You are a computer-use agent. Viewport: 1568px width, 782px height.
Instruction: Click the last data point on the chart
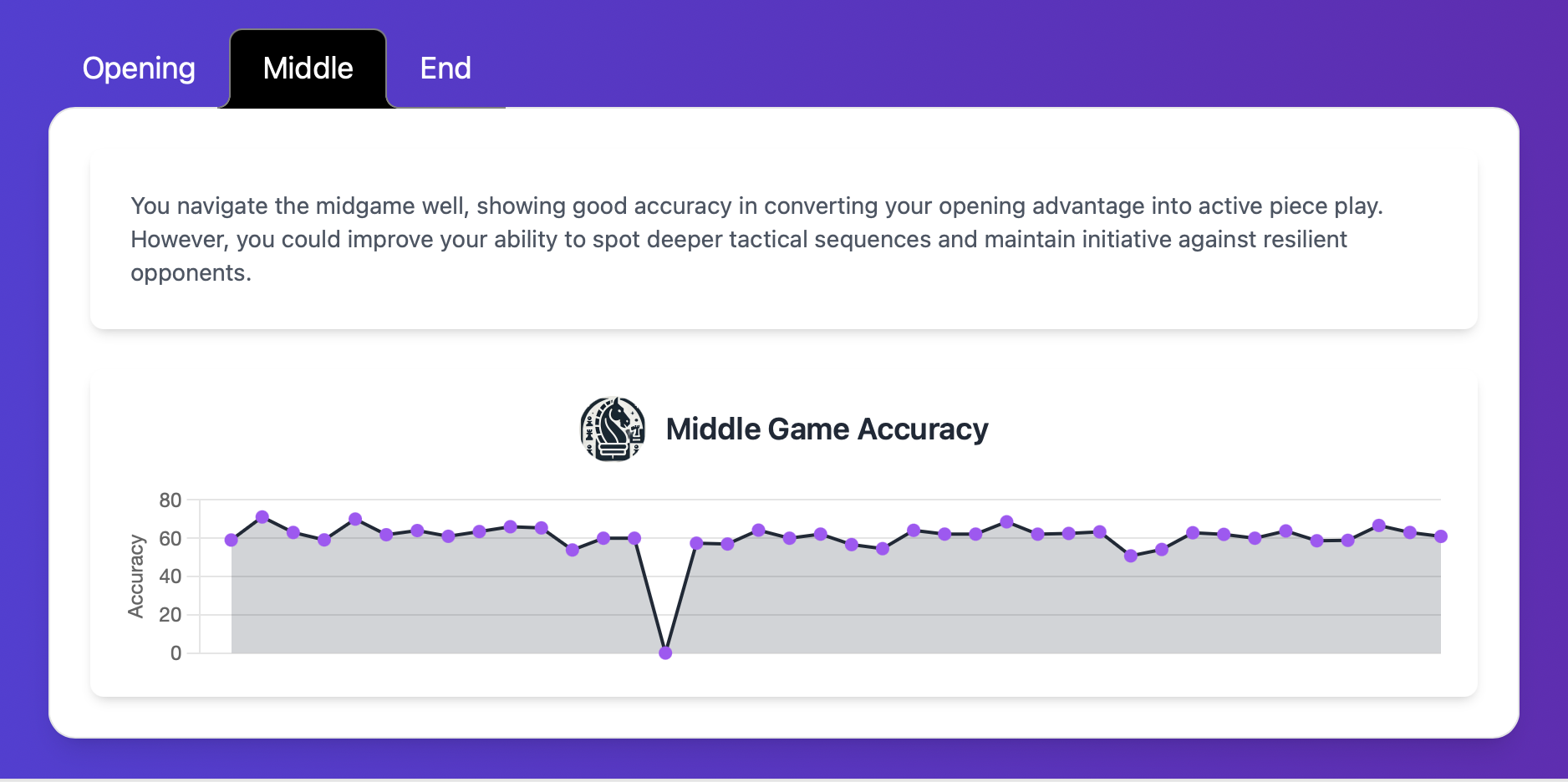coord(1441,536)
